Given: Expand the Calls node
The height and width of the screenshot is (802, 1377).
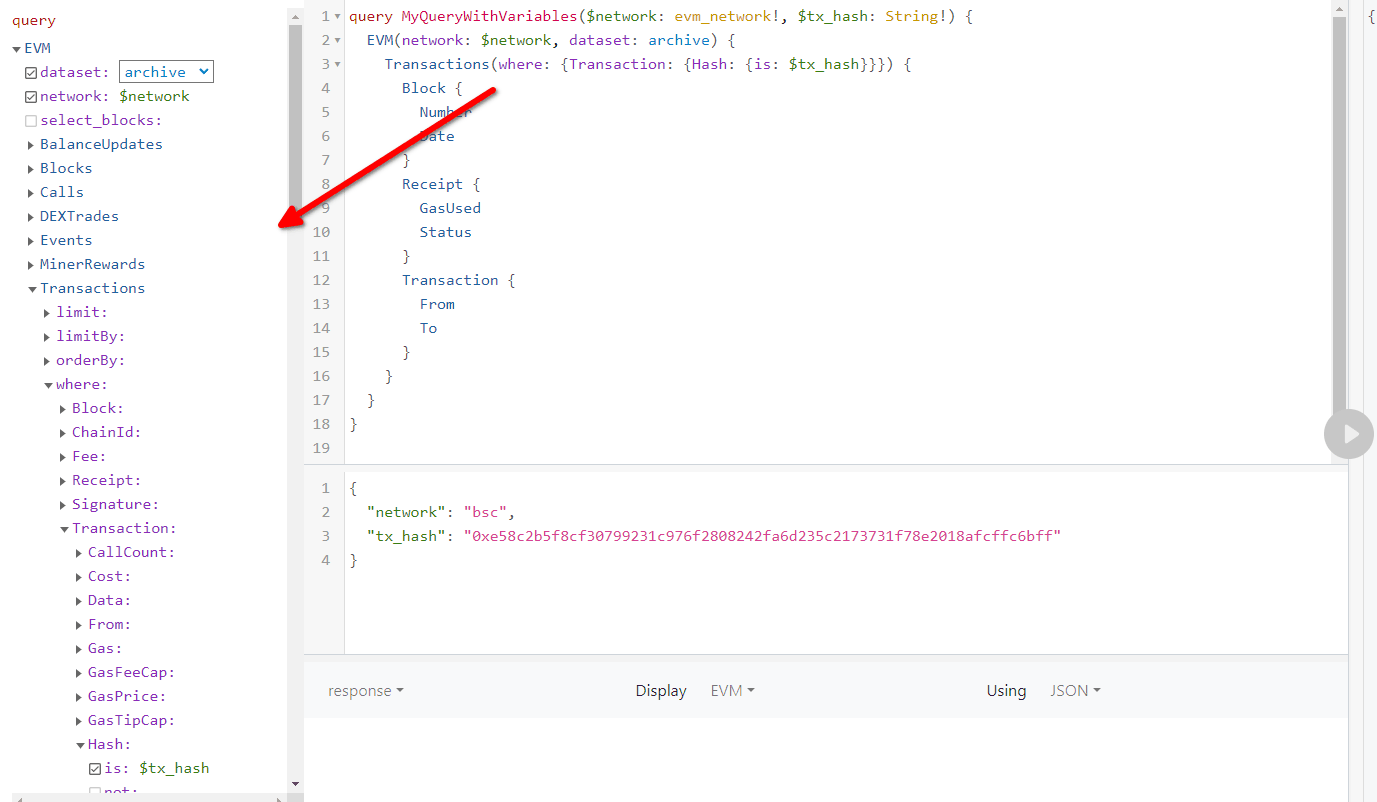Looking at the screenshot, I should (x=31, y=193).
